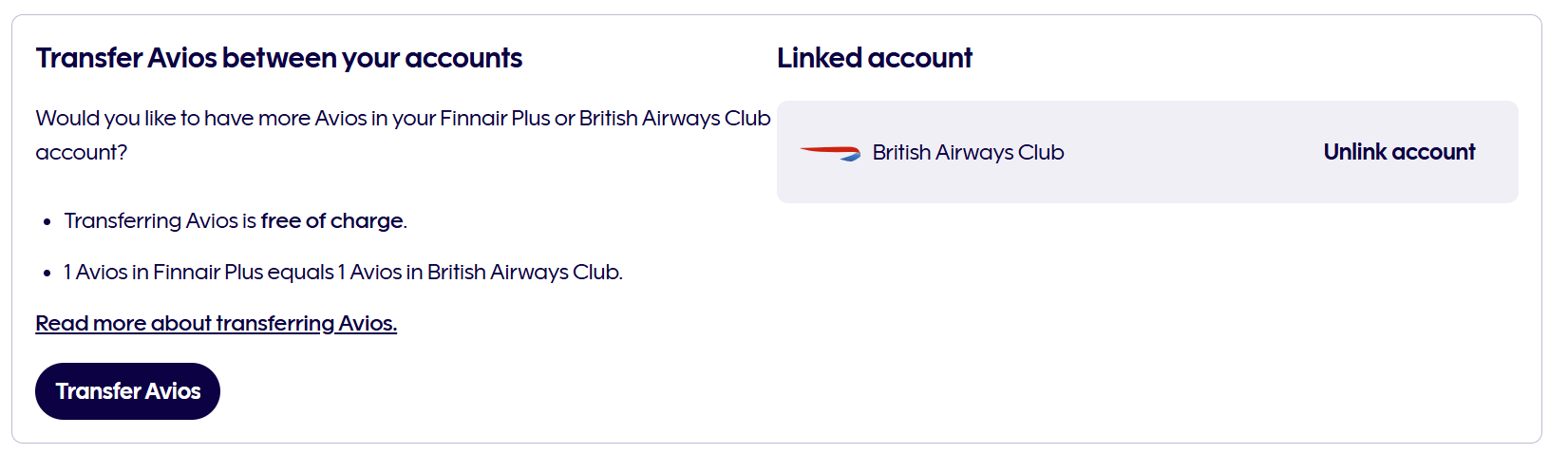Select Unlink account in linked card
The height and width of the screenshot is (473, 1568).
(x=1399, y=152)
